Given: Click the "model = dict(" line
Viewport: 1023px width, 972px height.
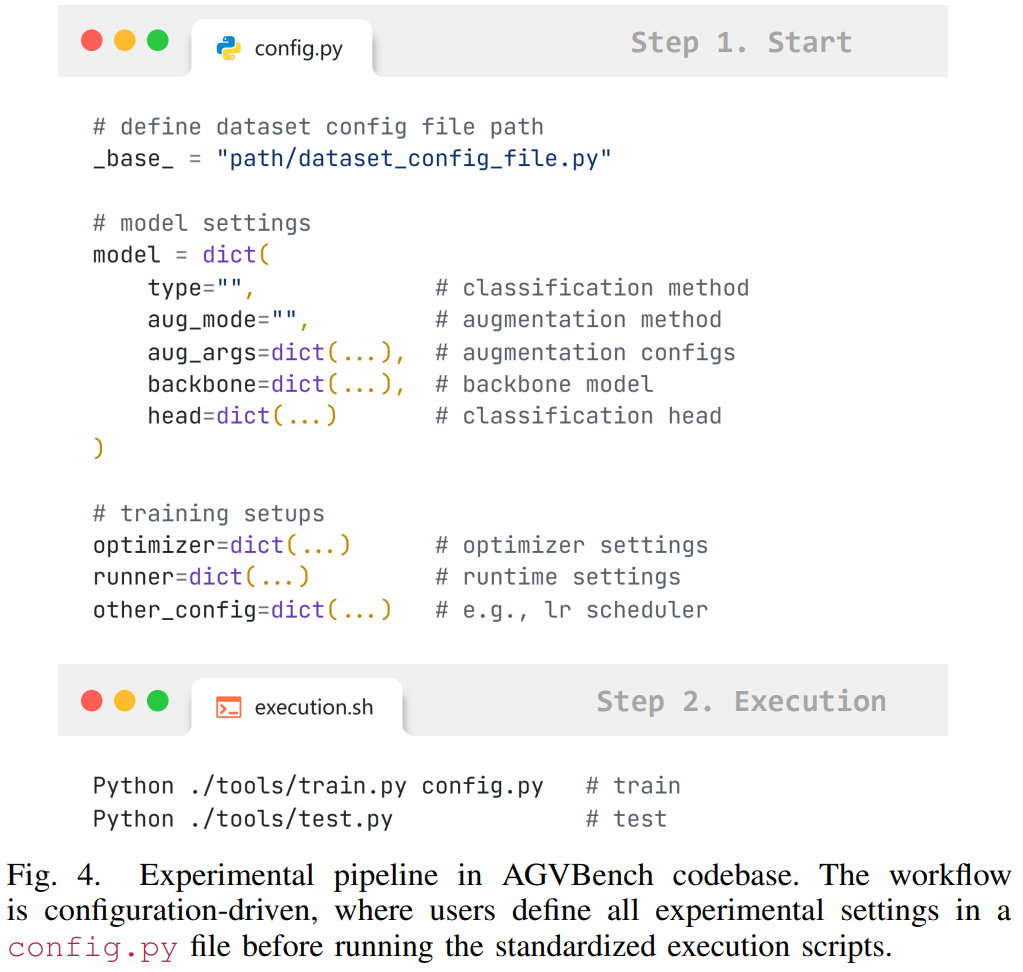Looking at the screenshot, I should coord(181,255).
